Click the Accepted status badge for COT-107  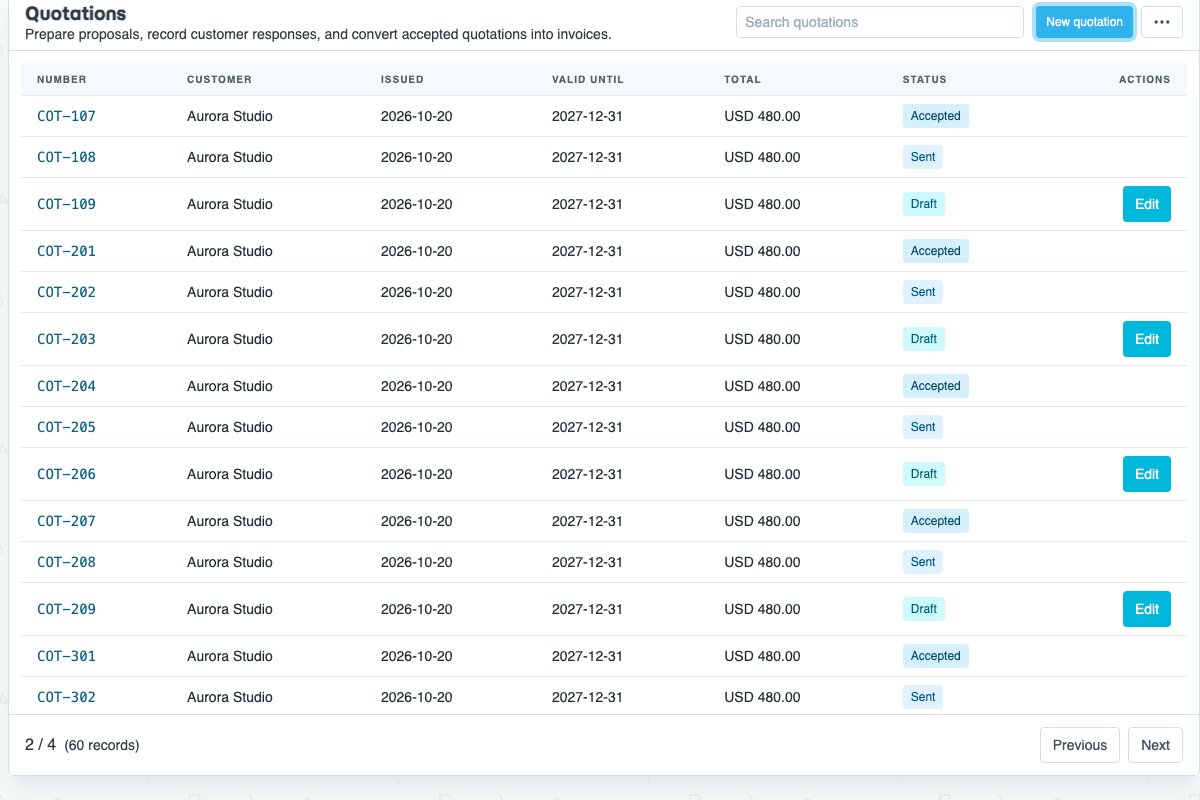[x=935, y=116]
